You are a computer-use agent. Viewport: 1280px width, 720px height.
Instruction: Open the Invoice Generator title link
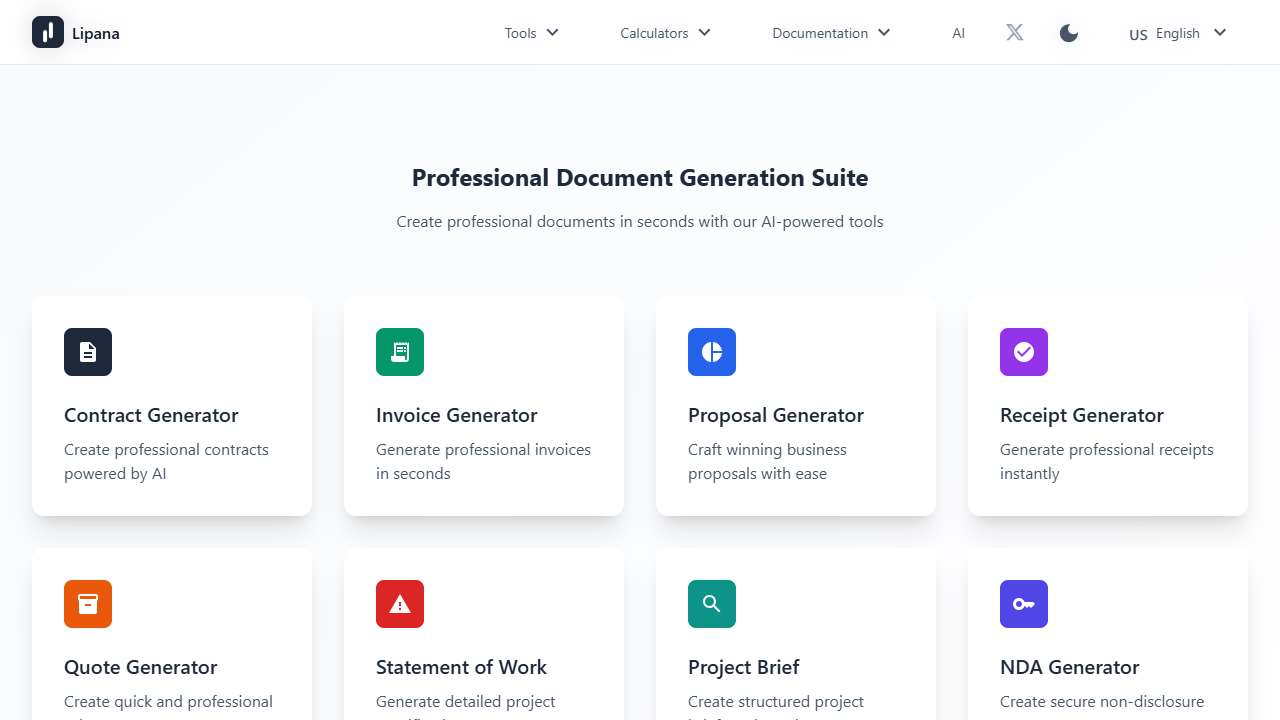pyautogui.click(x=456, y=415)
